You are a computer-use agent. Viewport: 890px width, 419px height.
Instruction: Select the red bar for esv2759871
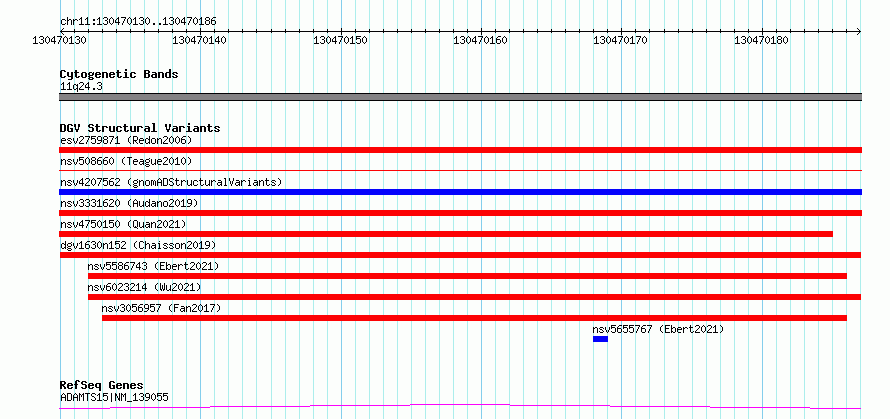460,150
